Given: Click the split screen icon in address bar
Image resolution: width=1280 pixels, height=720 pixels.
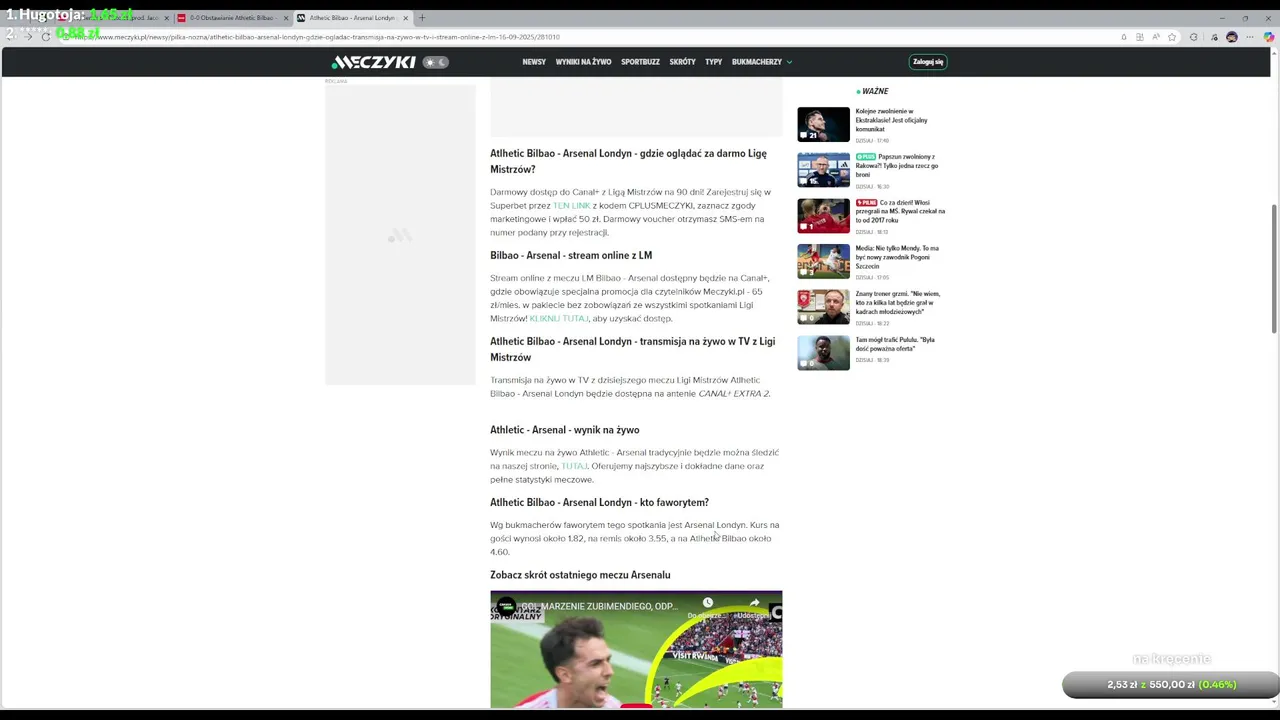Looking at the screenshot, I should 1140,37.
